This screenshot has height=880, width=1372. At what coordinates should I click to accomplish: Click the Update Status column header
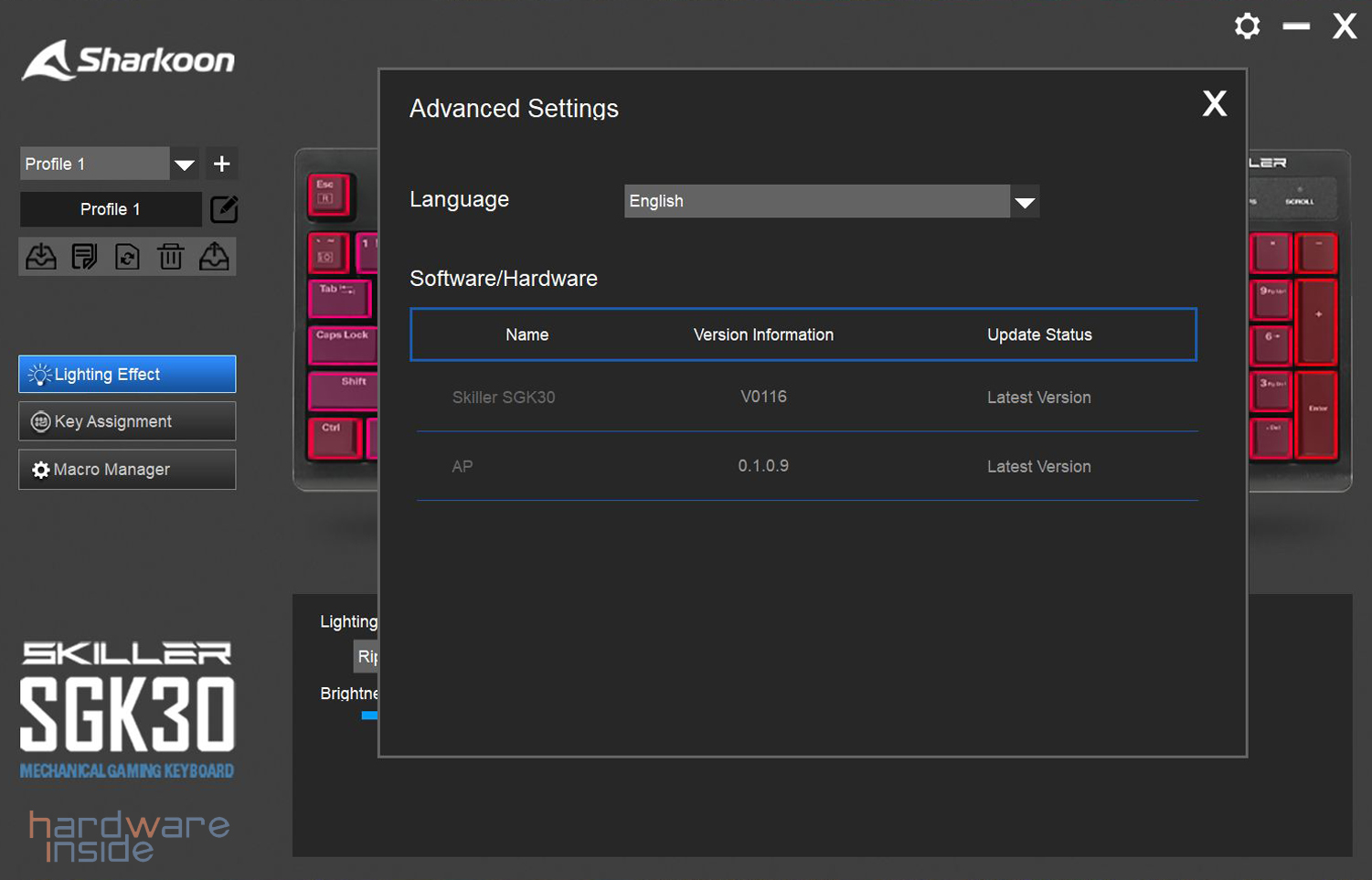[x=1039, y=334]
